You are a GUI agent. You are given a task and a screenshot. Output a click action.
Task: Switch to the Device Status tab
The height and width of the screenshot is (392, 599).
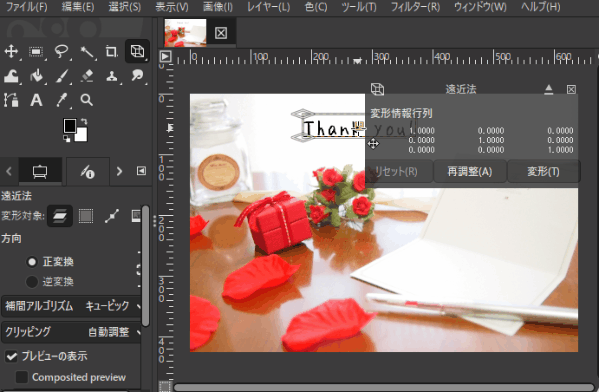tap(87, 172)
